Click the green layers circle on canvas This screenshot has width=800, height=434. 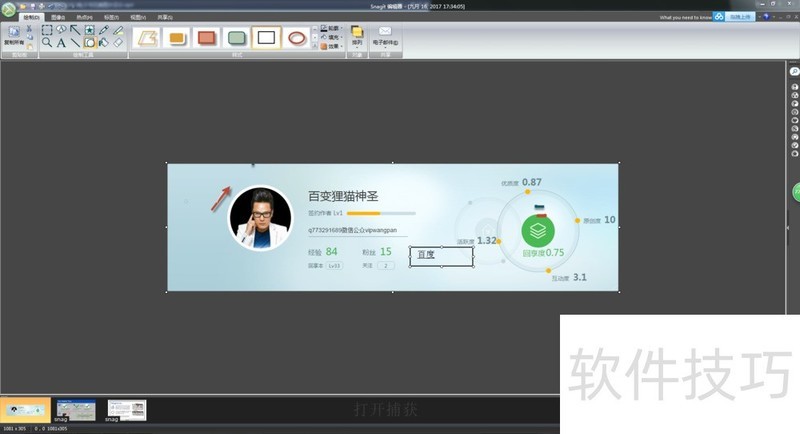tap(538, 231)
